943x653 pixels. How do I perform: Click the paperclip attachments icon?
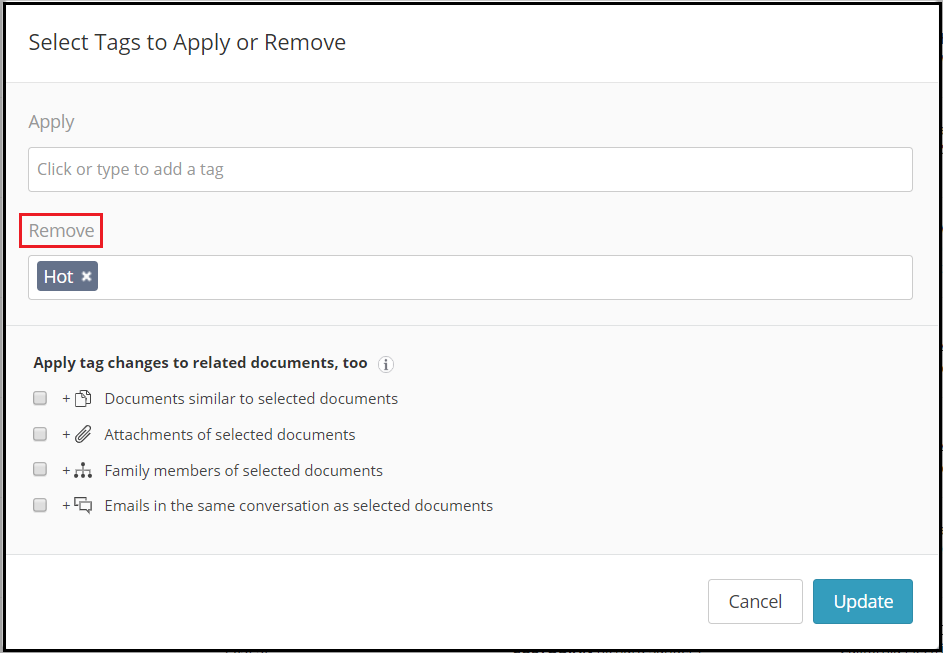[83, 434]
